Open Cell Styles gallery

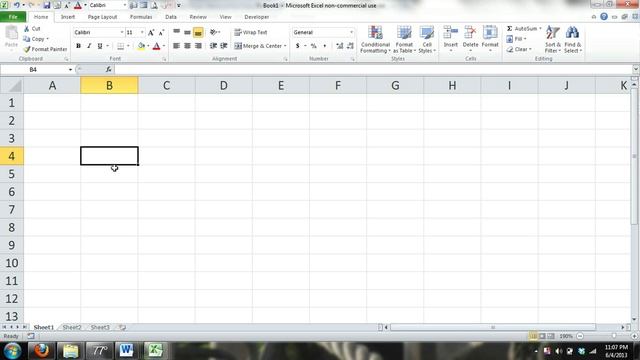[427, 39]
